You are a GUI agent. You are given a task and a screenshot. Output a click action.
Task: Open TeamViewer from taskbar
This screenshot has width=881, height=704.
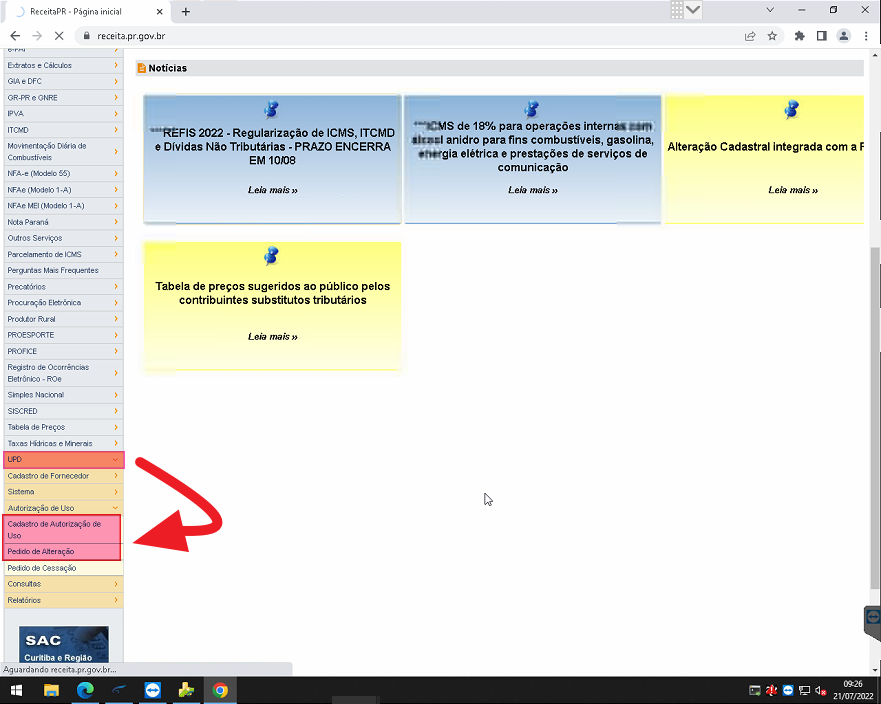tap(152, 690)
